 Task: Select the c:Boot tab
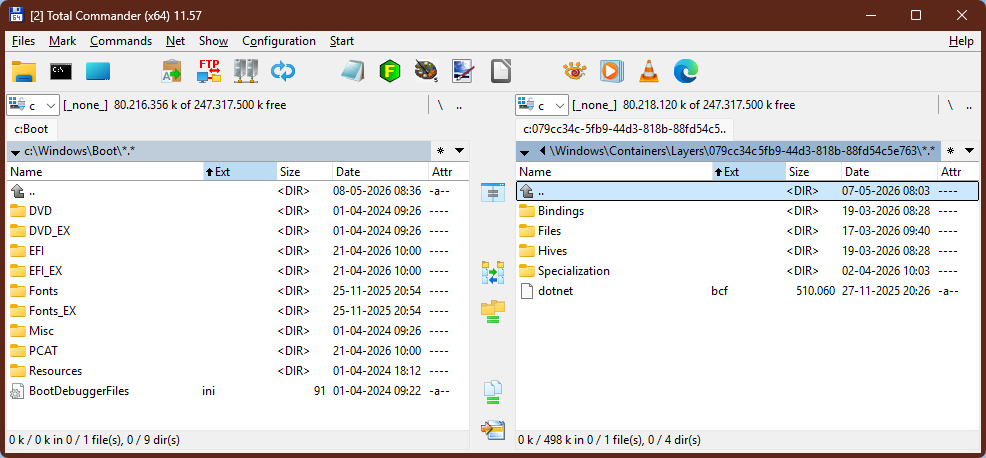click(31, 130)
